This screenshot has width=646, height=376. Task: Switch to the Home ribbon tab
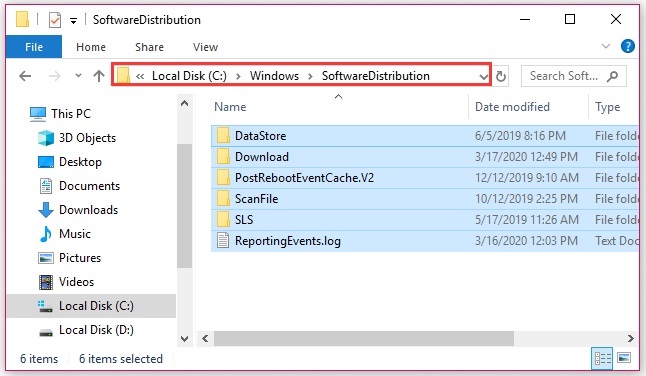coord(91,47)
